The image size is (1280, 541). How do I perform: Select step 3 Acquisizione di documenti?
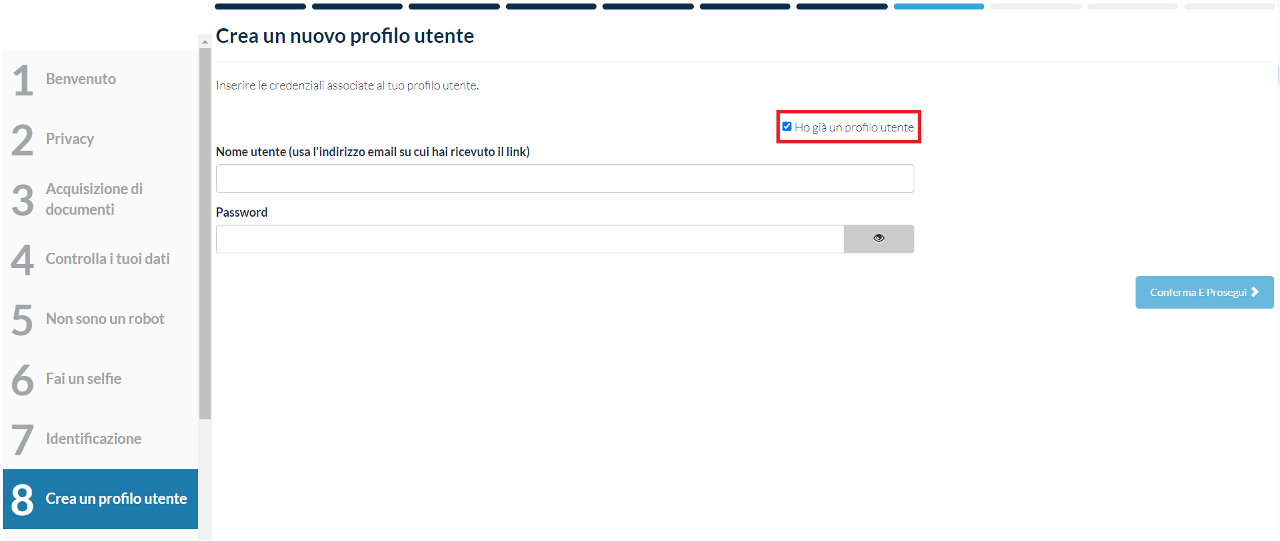pyautogui.click(x=94, y=199)
